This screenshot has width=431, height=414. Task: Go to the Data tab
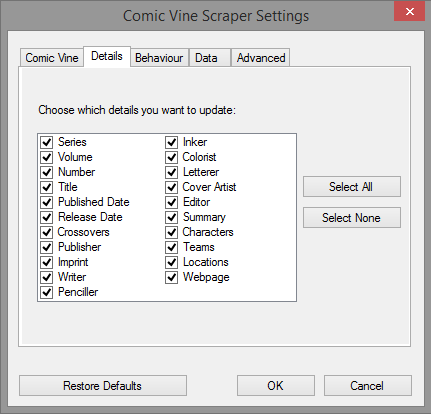coord(210,58)
